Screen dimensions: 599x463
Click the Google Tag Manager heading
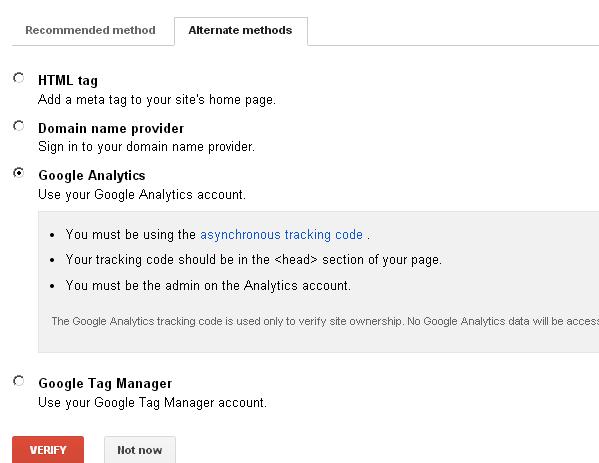tap(105, 383)
